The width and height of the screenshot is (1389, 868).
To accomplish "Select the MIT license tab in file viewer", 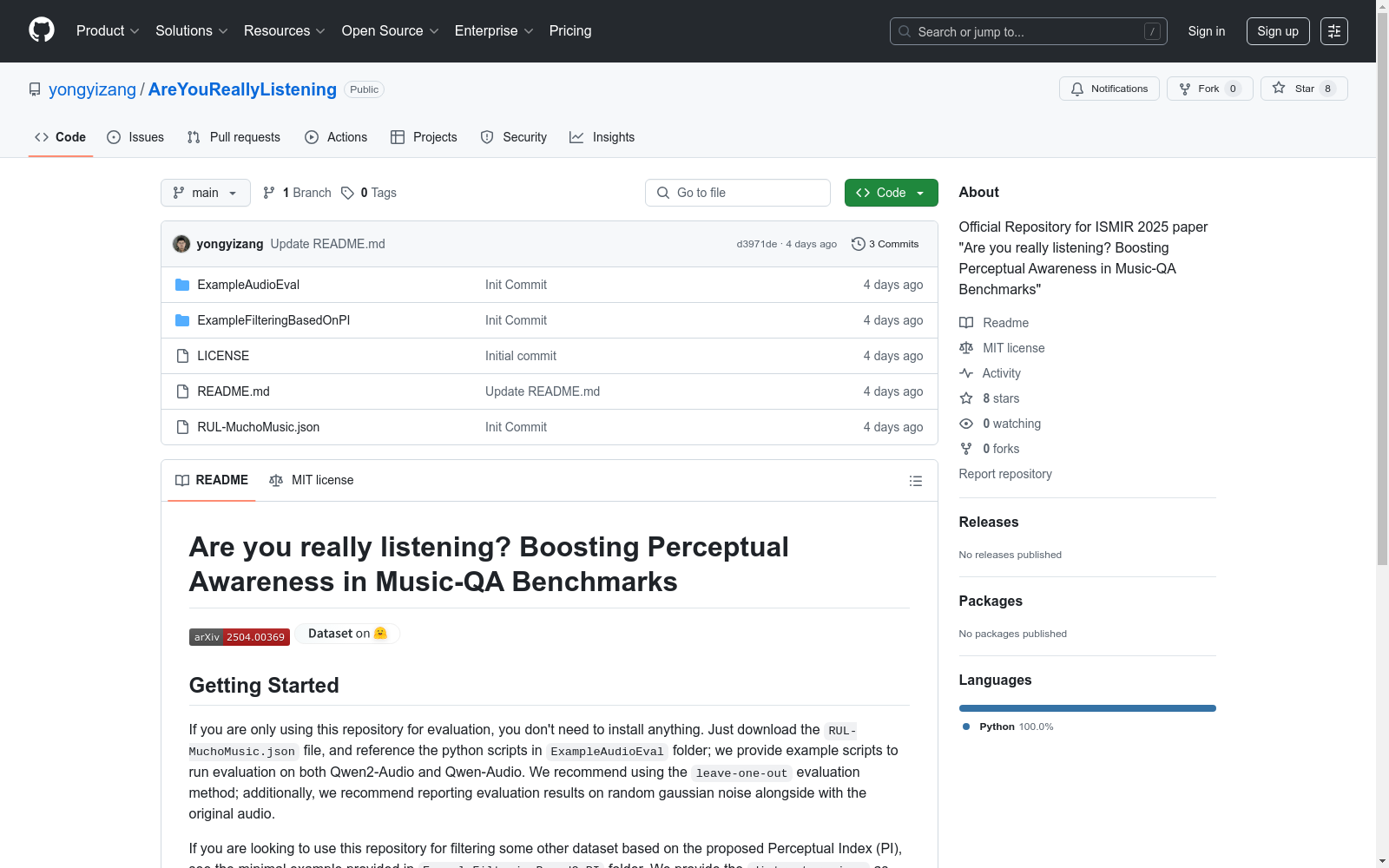I will [312, 480].
